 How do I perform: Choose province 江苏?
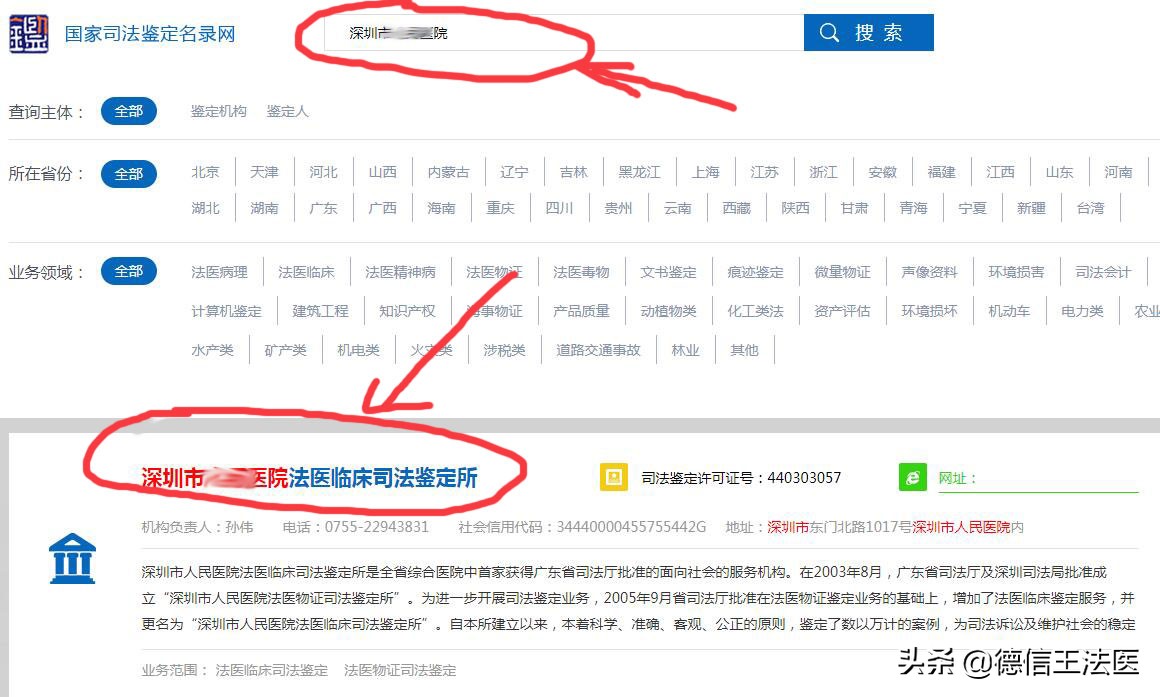point(764,172)
